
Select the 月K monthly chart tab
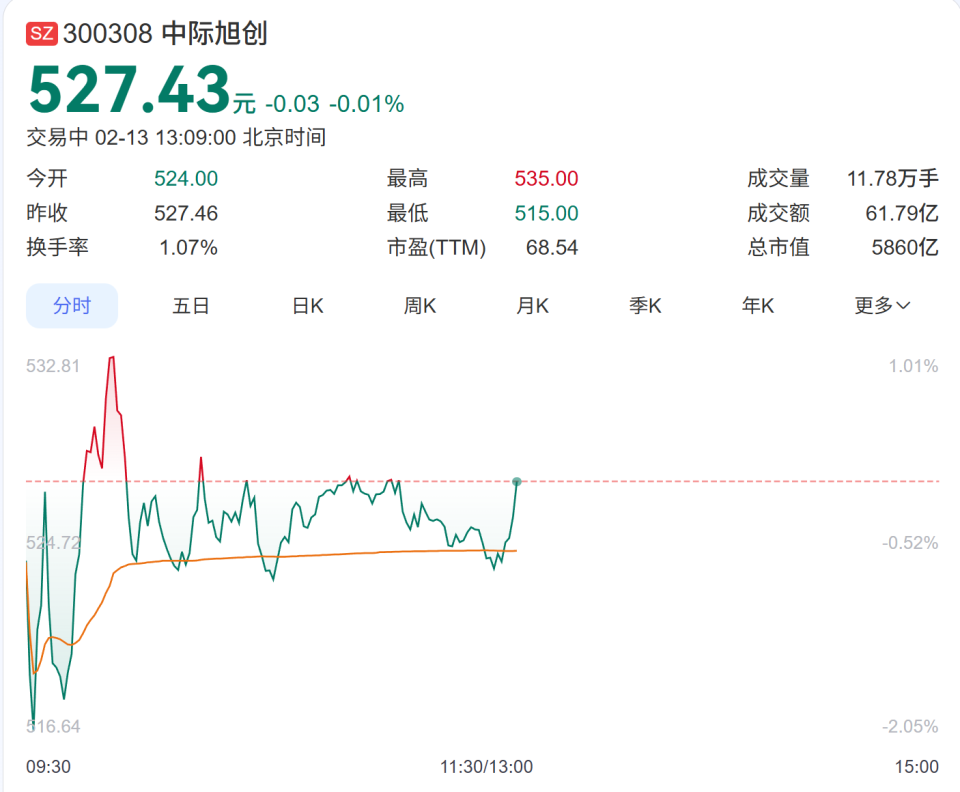coord(531,306)
